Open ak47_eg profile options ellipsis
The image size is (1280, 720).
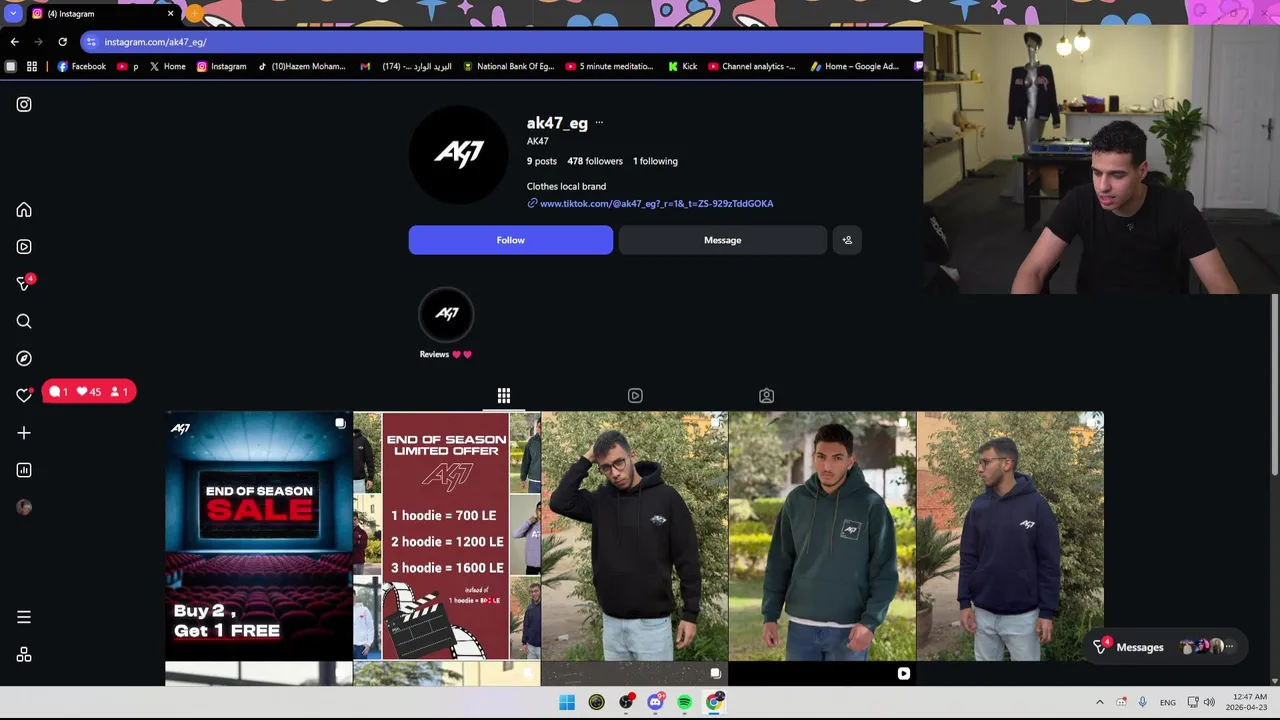click(x=599, y=123)
